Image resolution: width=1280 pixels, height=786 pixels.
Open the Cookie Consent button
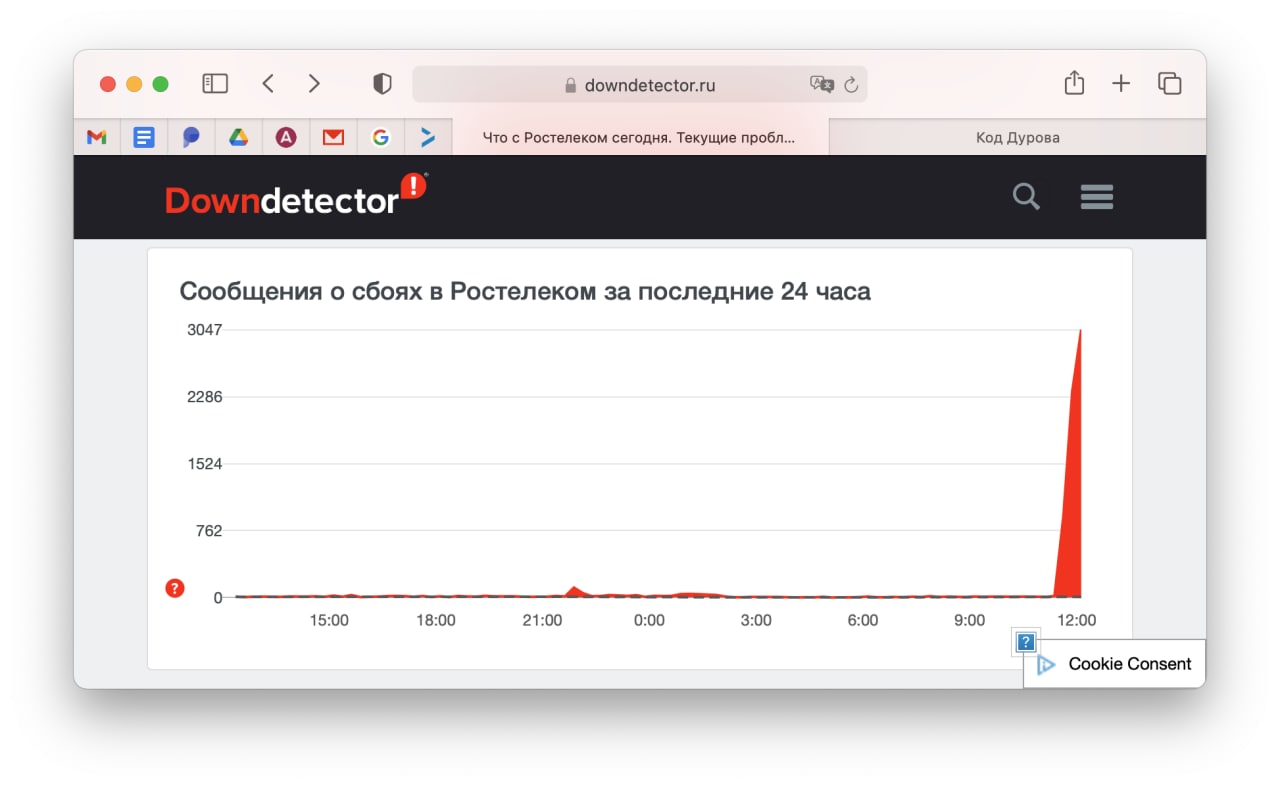[x=1114, y=664]
